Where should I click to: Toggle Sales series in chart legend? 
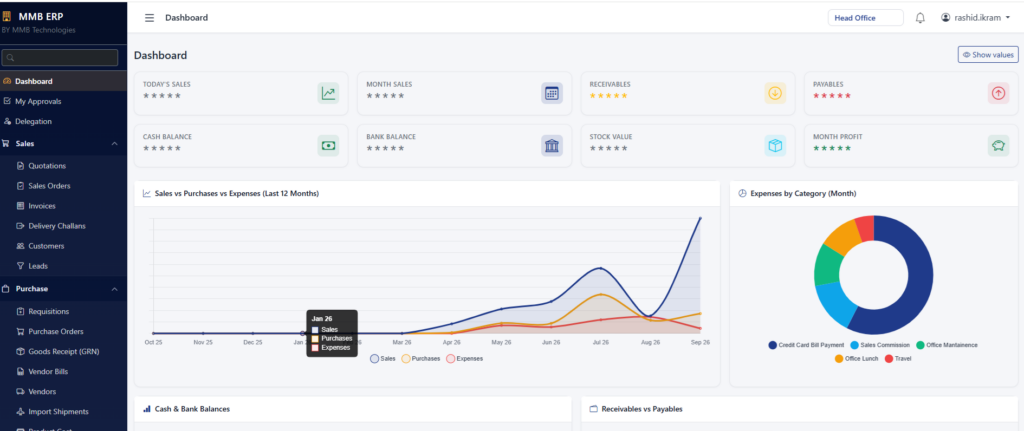tap(383, 359)
